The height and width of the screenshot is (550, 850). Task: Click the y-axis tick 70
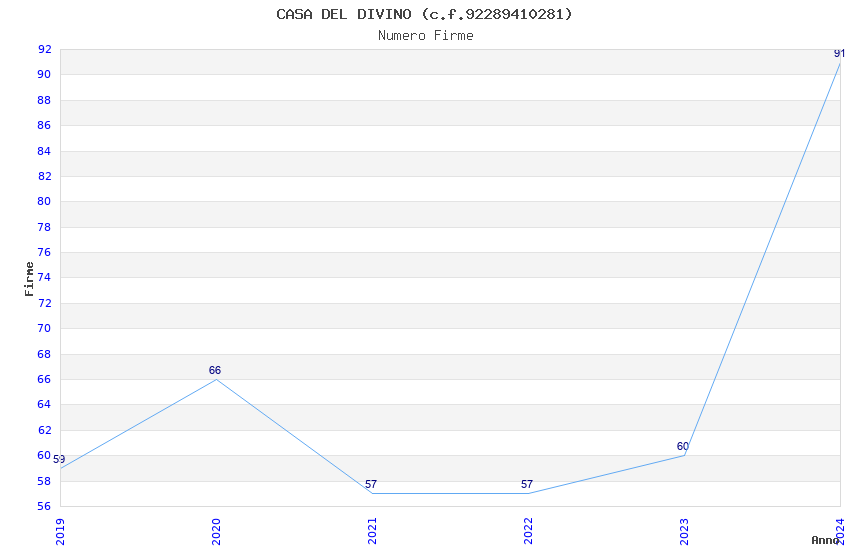pos(44,328)
